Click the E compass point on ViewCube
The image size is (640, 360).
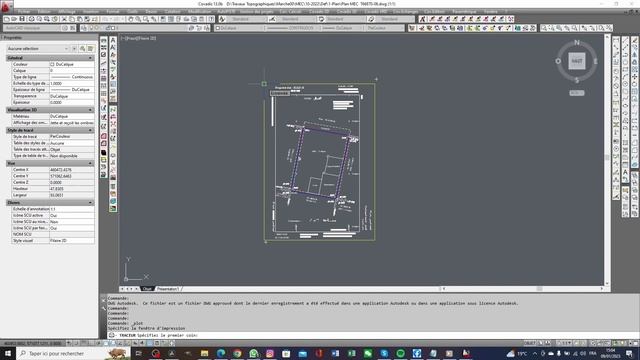tap(596, 61)
